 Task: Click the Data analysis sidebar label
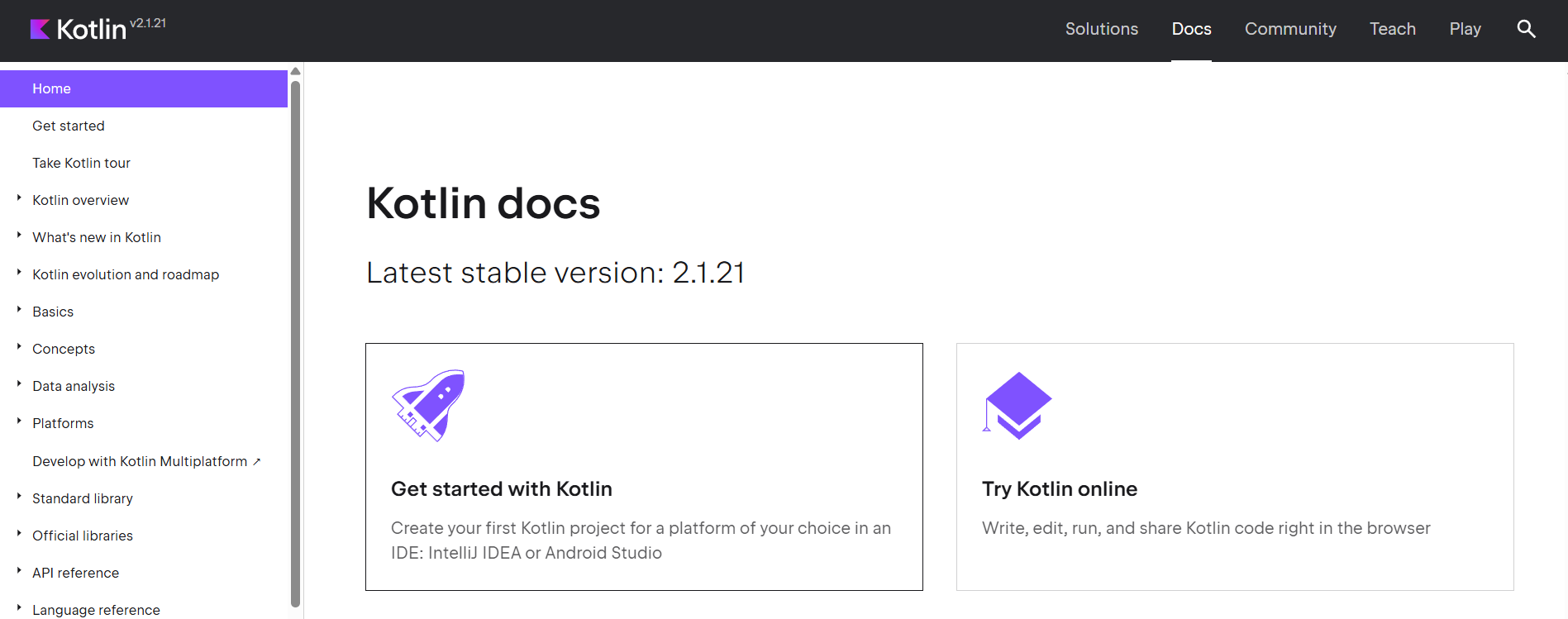[x=74, y=386]
